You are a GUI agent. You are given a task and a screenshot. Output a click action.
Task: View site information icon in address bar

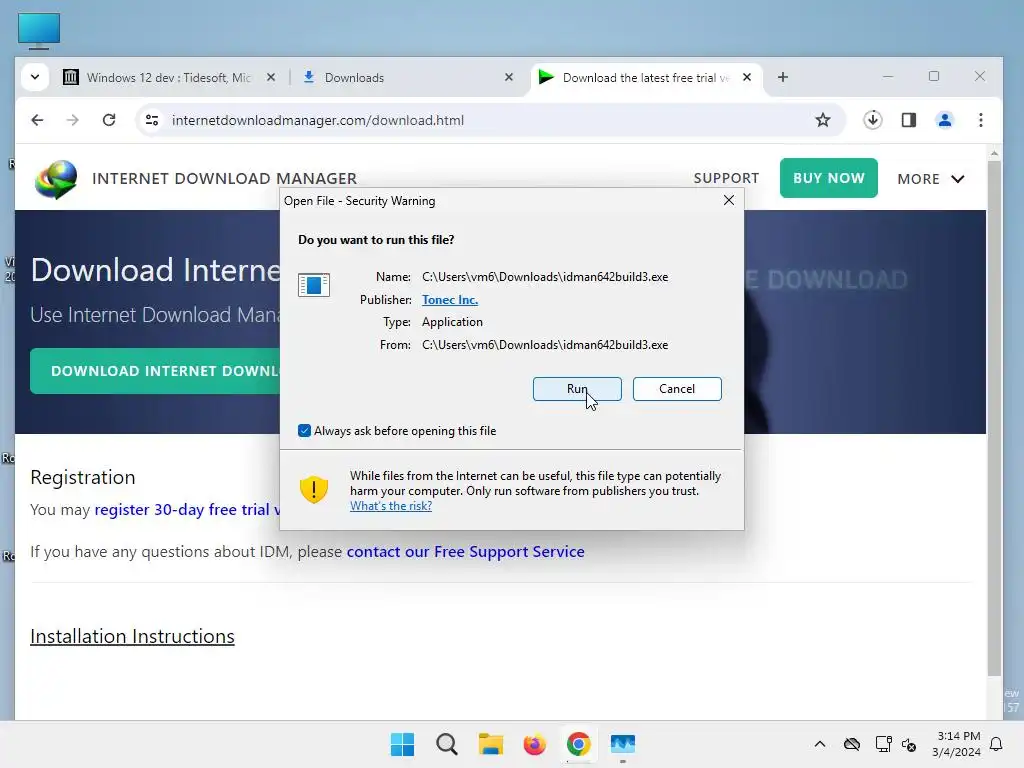point(152,120)
